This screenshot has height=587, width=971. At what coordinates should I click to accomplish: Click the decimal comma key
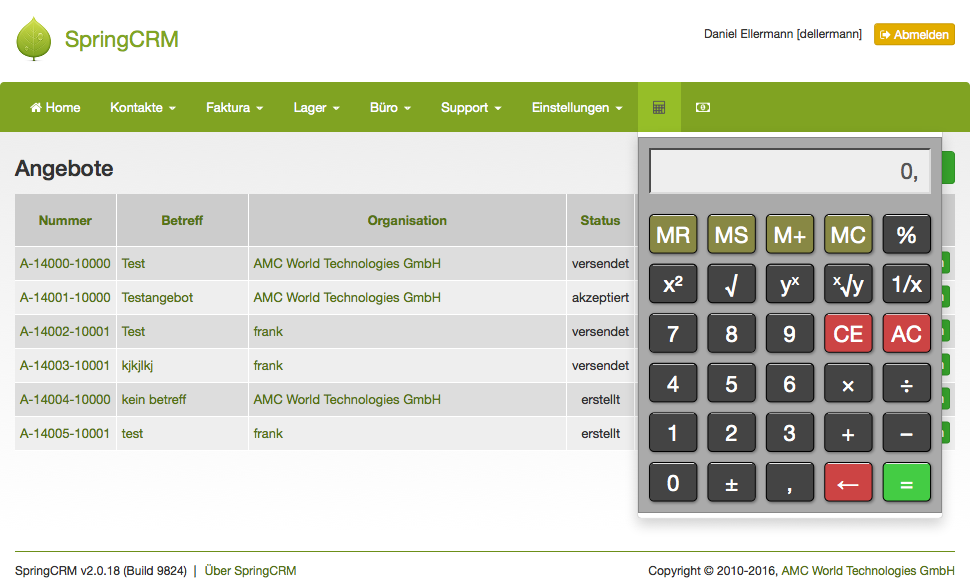[790, 482]
